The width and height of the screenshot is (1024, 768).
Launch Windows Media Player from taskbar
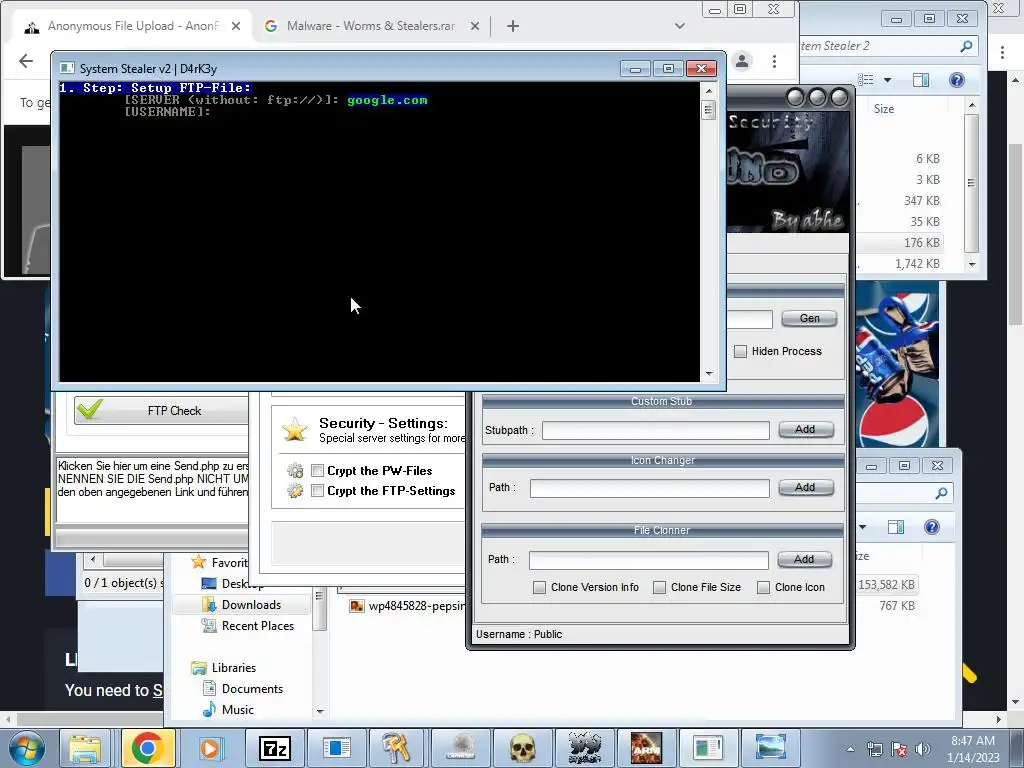point(210,748)
